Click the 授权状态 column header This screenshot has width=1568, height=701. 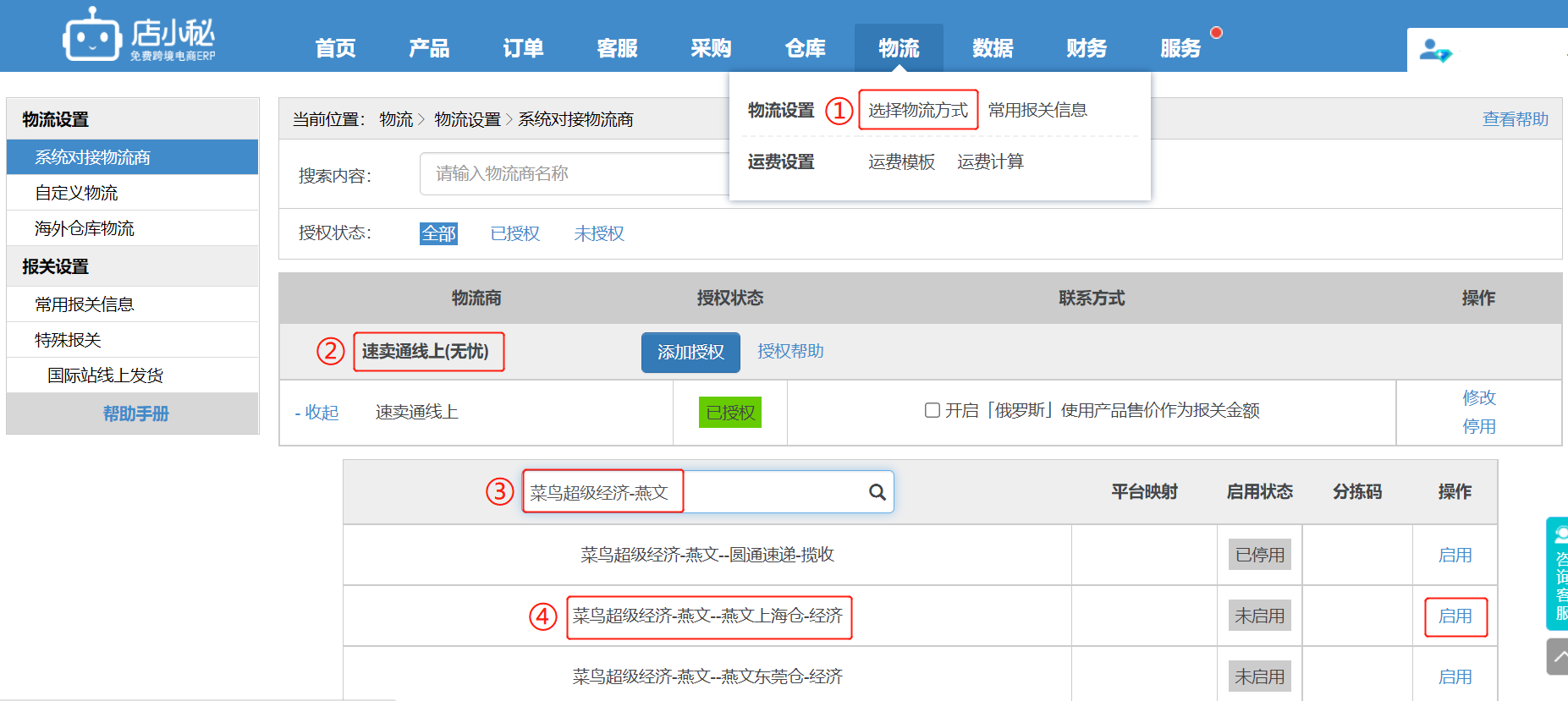730,298
